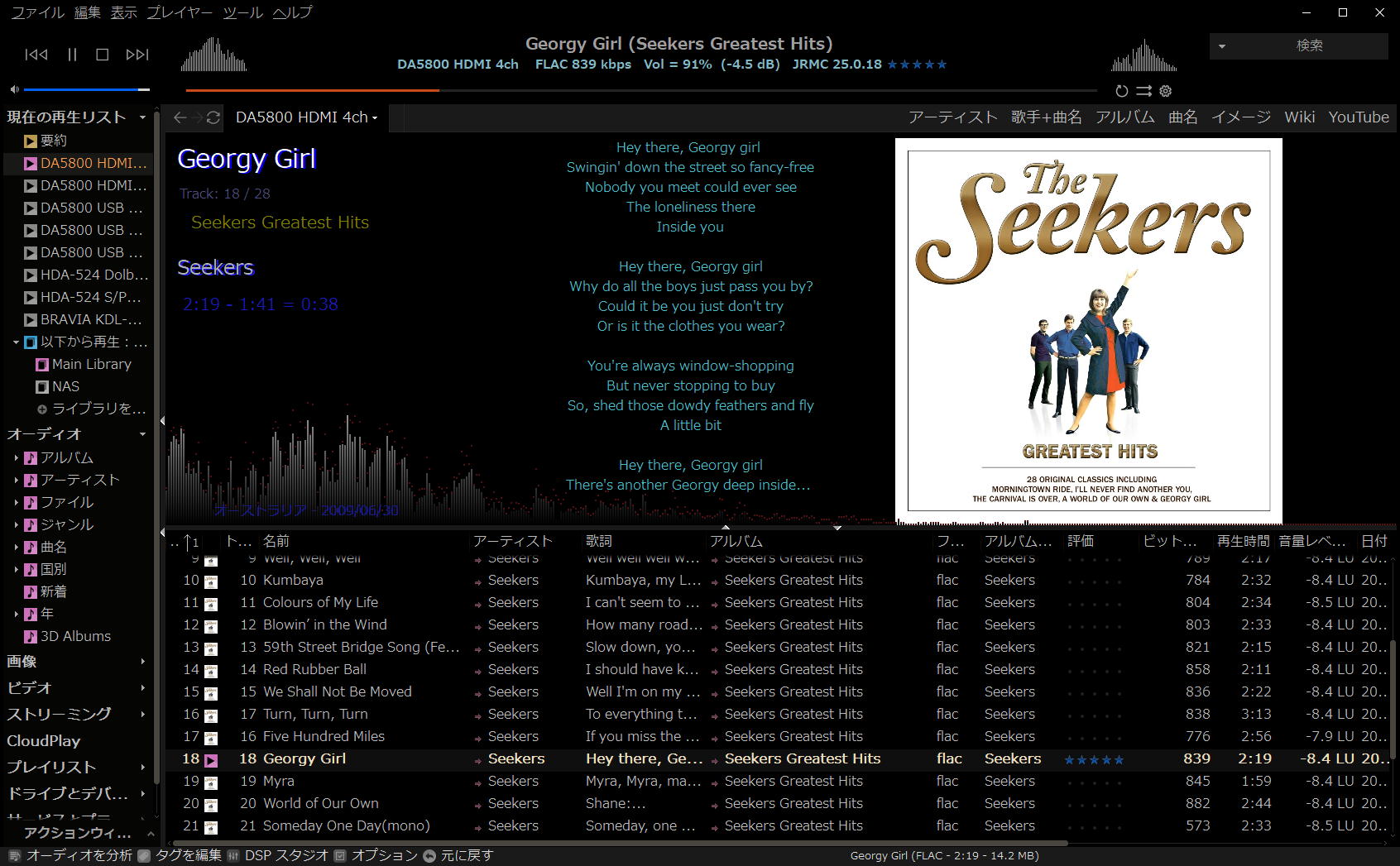Open the 新着 view
Image resolution: width=1400 pixels, height=866 pixels.
(x=46, y=591)
